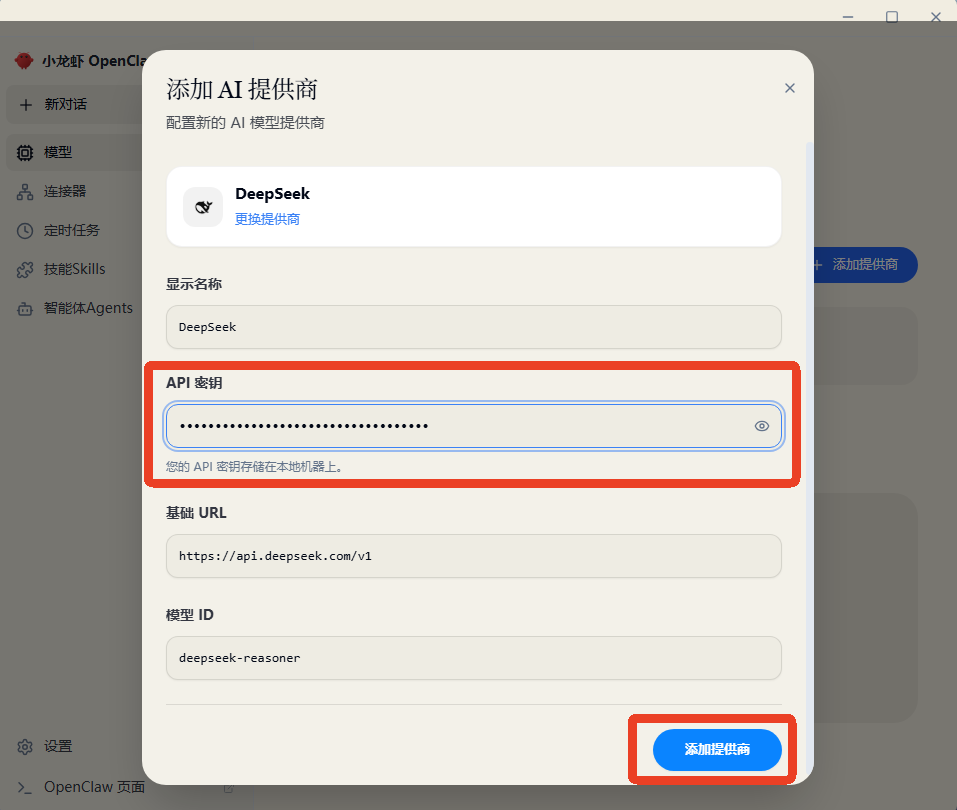Screen dimensions: 957x810
Task: Toggle API key visibility with eye icon
Action: click(x=761, y=426)
